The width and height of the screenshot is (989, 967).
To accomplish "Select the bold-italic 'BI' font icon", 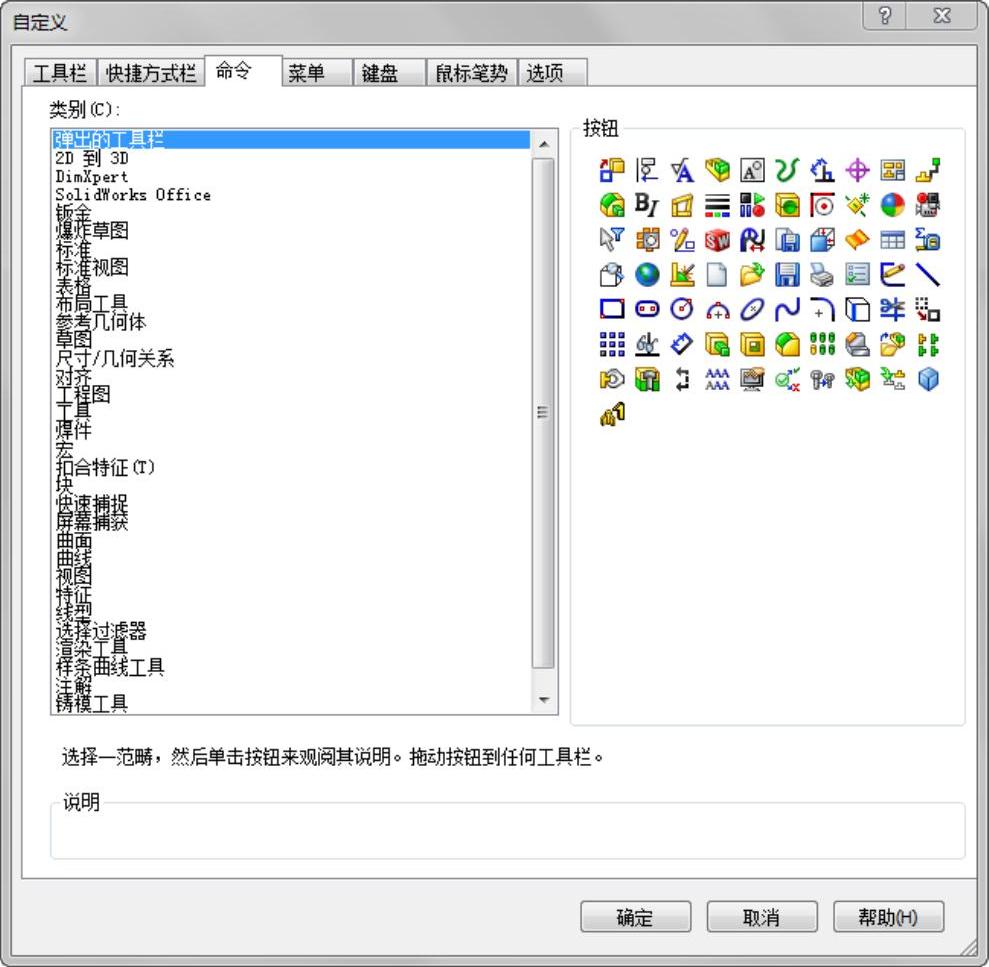I will click(647, 205).
